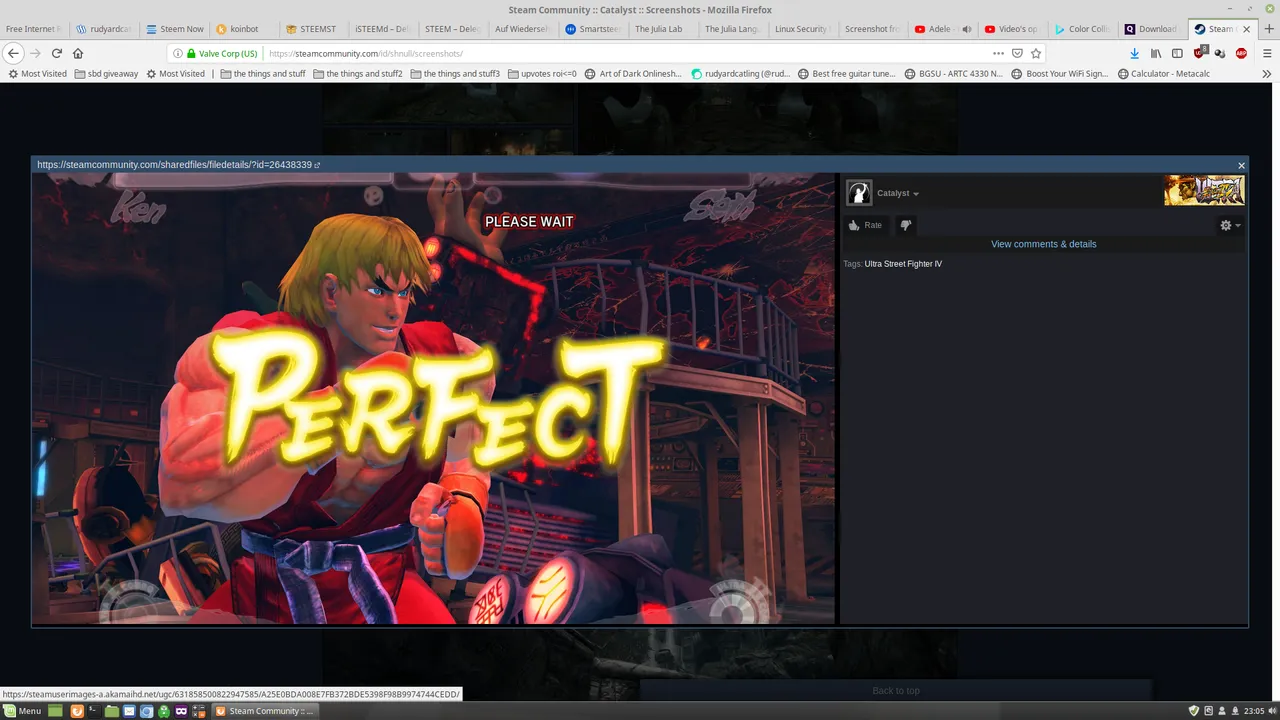Open the 23:05 clock calendar
Image resolution: width=1280 pixels, height=720 pixels.
click(1253, 711)
